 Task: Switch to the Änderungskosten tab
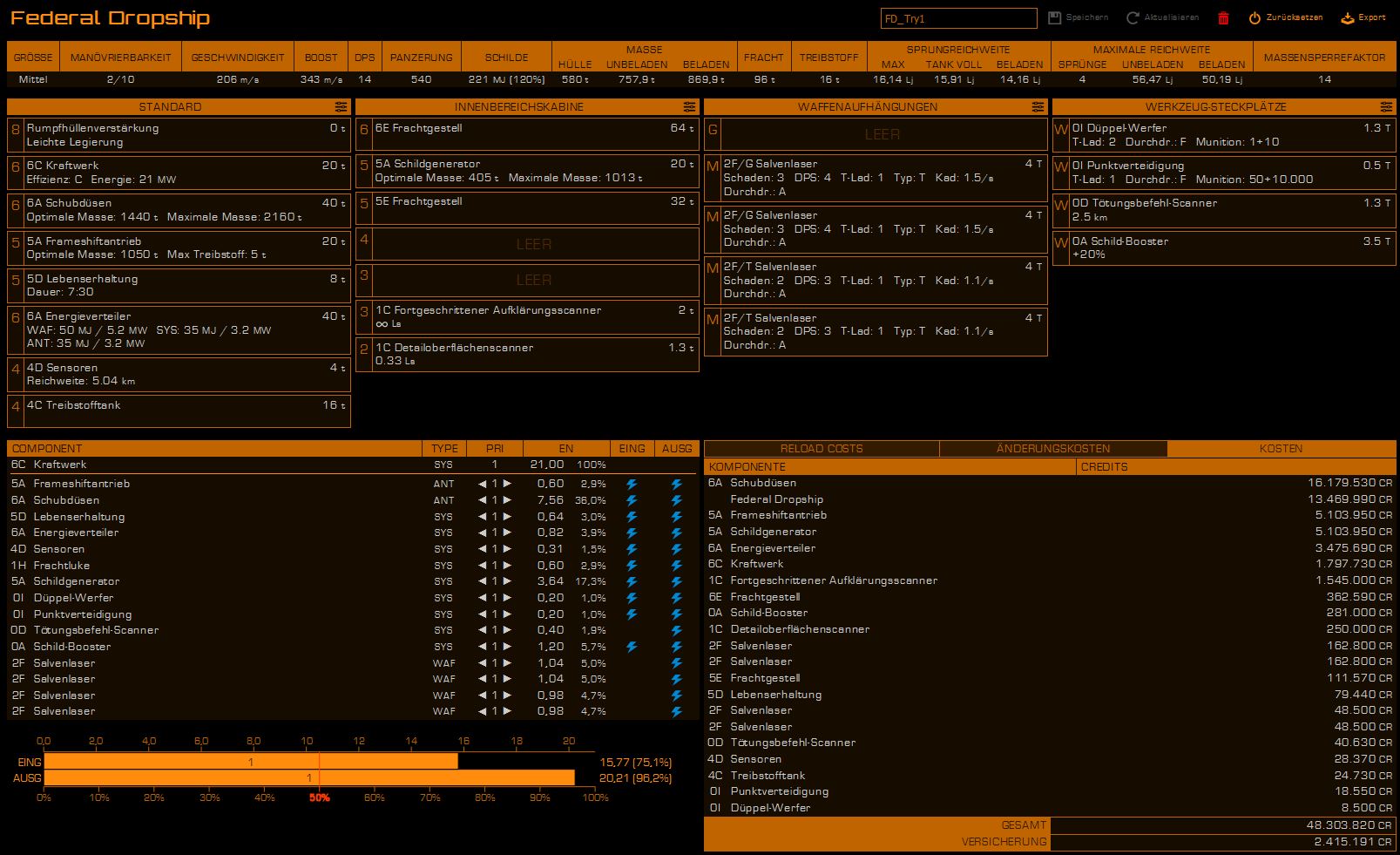coord(1053,449)
